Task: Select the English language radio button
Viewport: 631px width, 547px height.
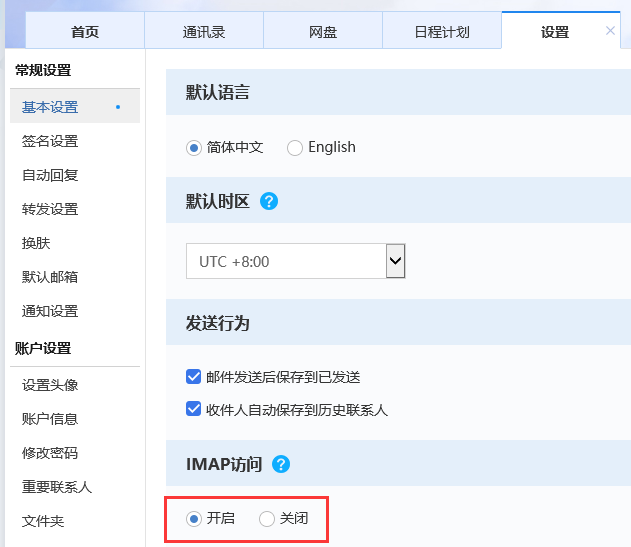Action: (295, 148)
